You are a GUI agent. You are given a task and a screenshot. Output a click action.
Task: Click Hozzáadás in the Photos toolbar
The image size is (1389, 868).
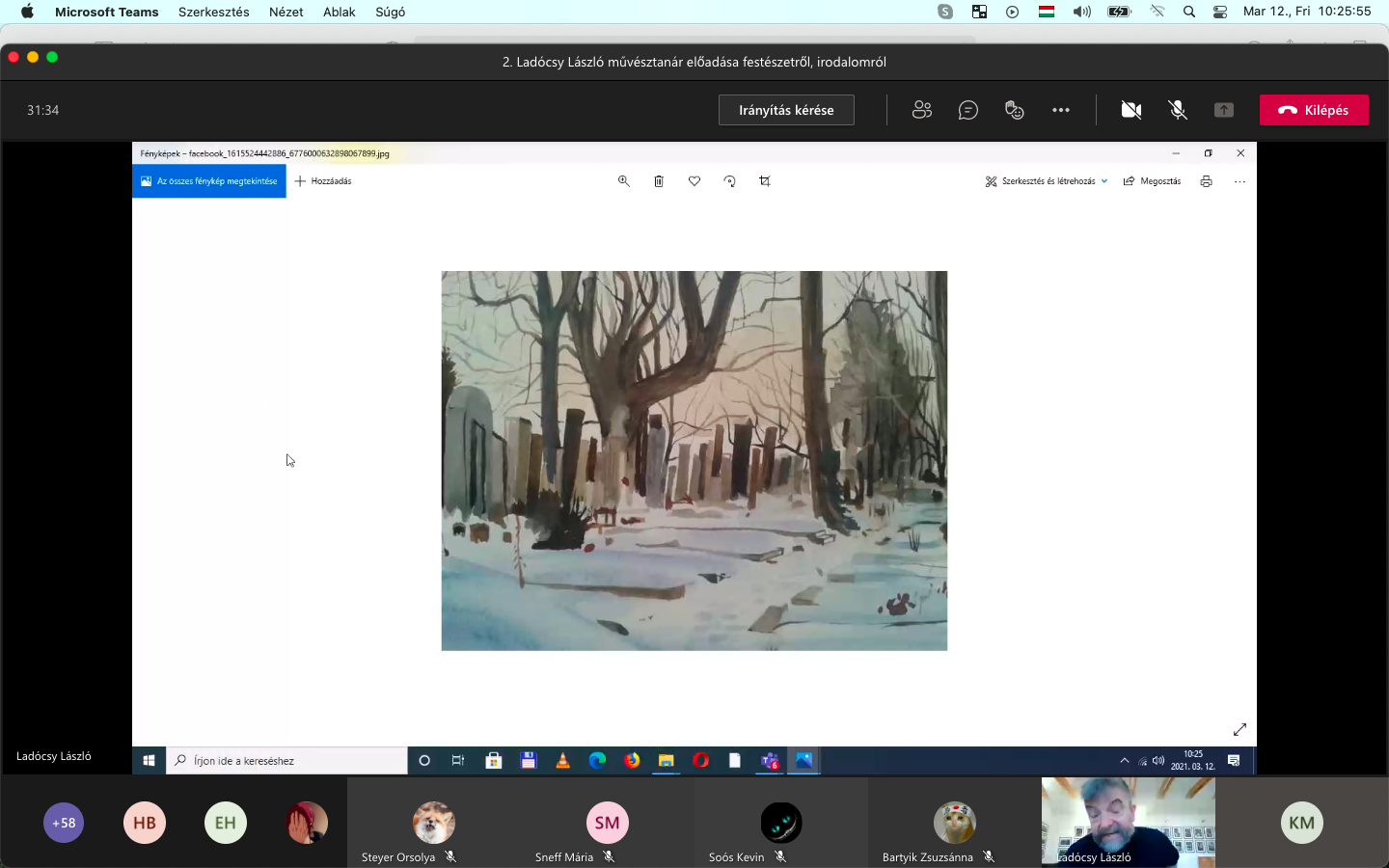[x=323, y=181]
